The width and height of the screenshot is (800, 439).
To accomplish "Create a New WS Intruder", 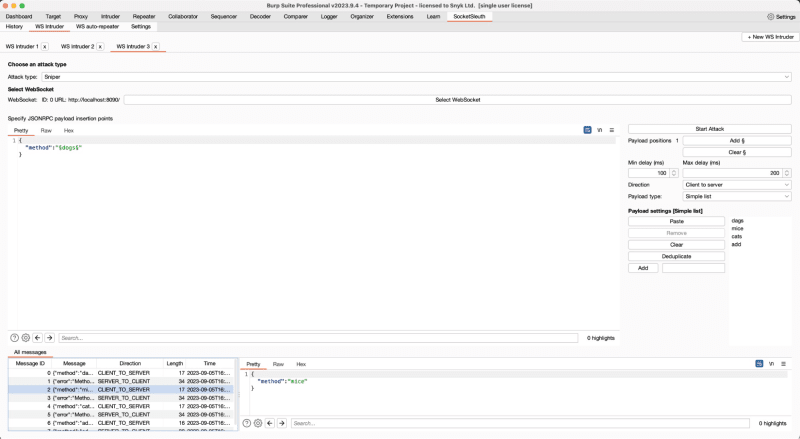I will click(770, 37).
